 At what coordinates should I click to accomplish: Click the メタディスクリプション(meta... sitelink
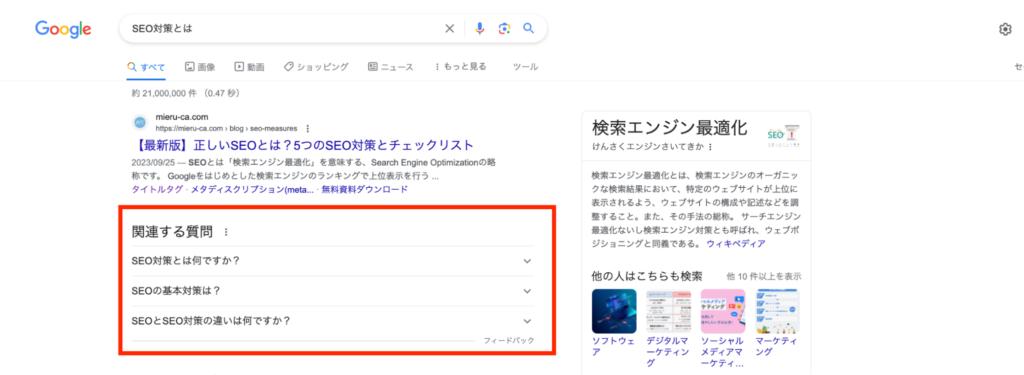pos(253,189)
